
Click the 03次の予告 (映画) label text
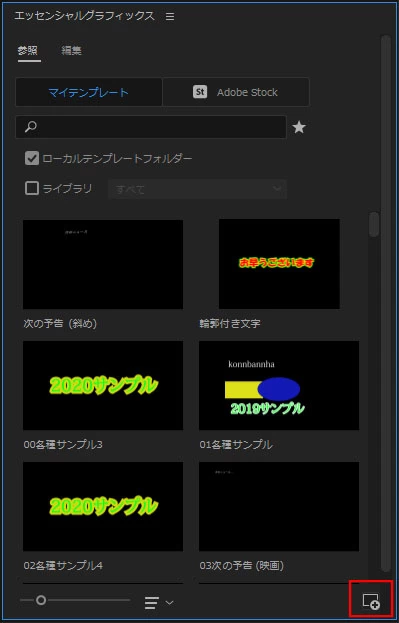click(x=242, y=565)
